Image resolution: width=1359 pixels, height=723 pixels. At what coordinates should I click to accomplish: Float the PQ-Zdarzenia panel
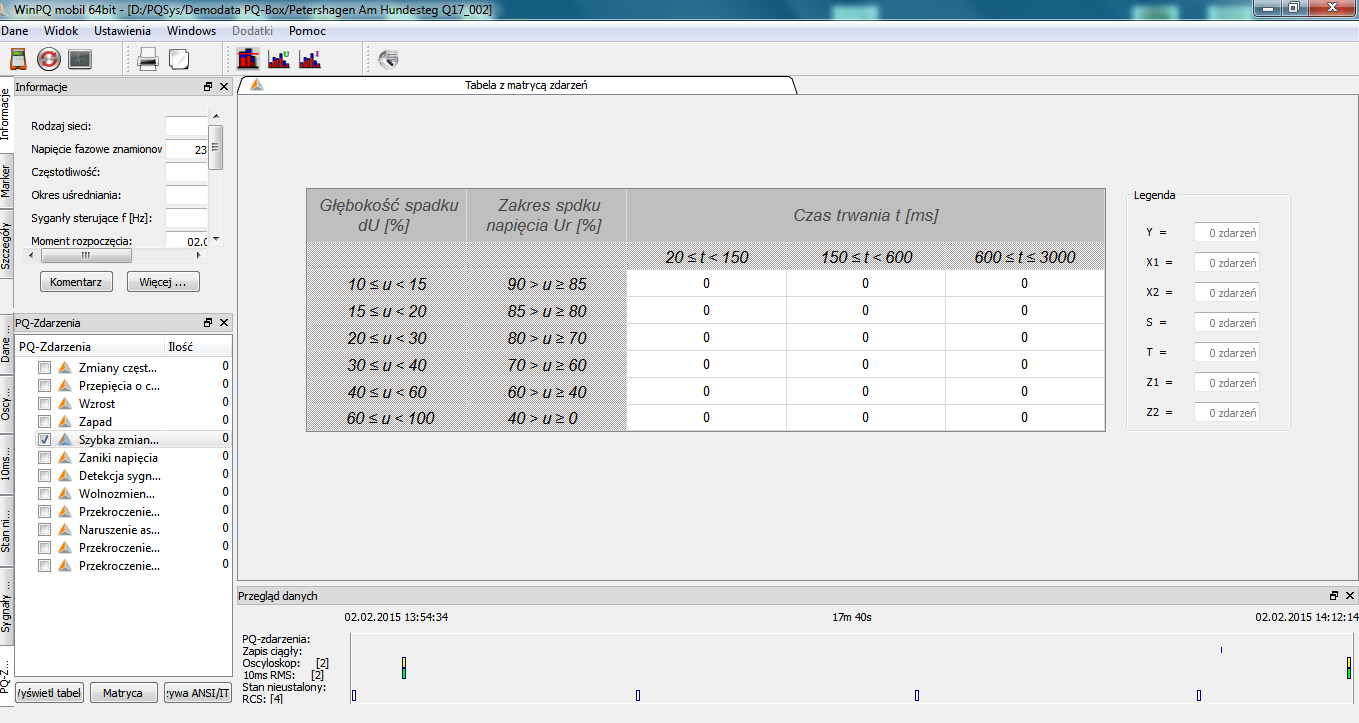(x=208, y=323)
